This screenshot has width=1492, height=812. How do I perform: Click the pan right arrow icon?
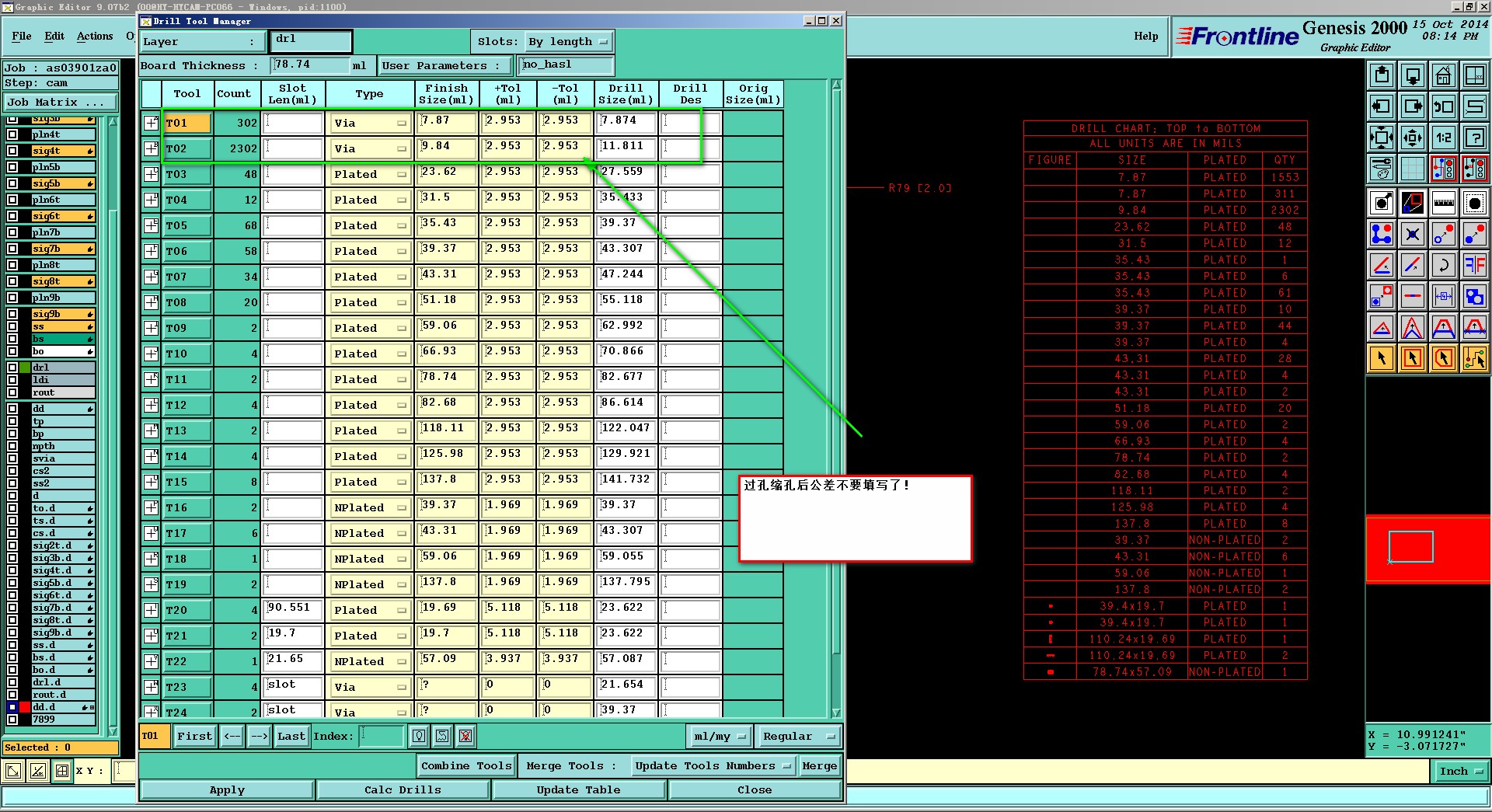[1412, 106]
